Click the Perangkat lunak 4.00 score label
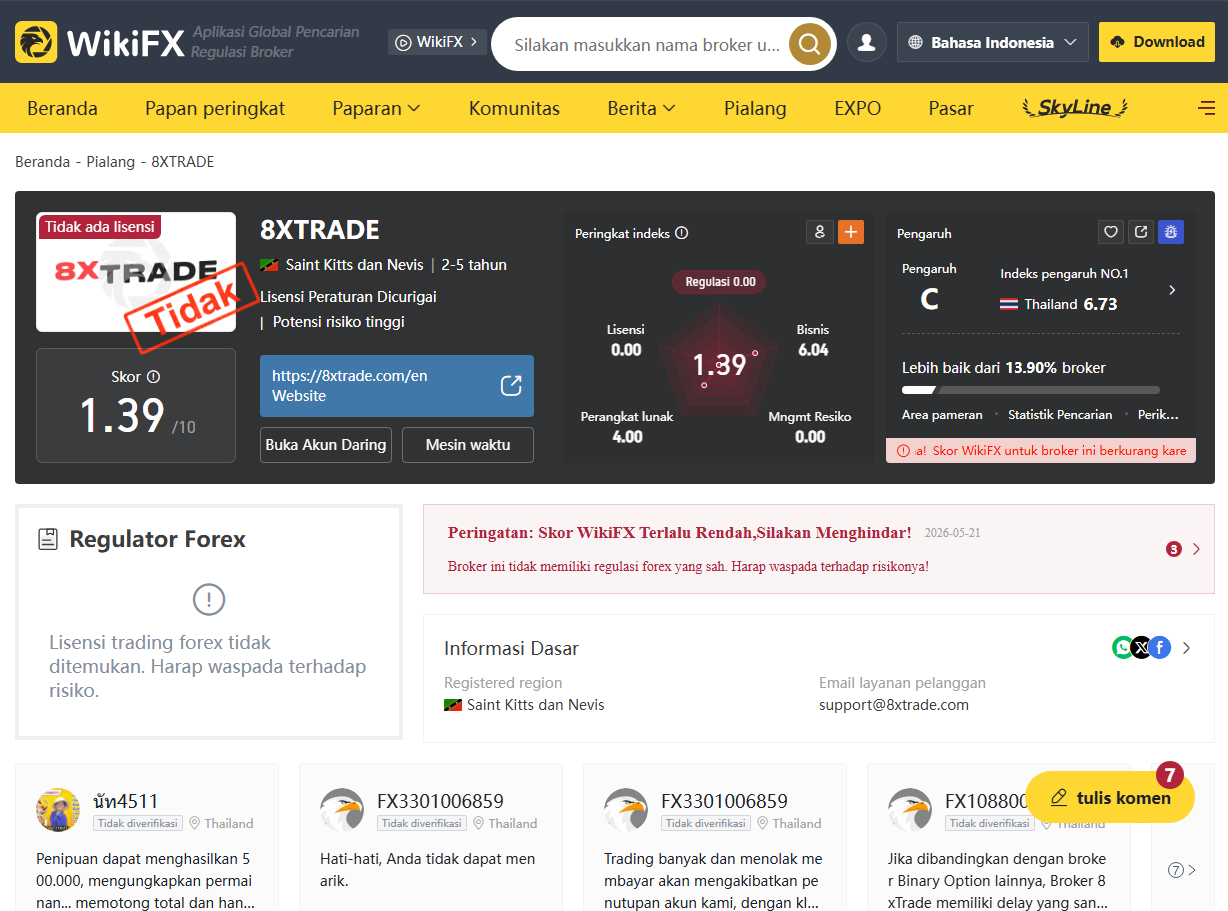This screenshot has width=1228, height=911. pos(627,427)
